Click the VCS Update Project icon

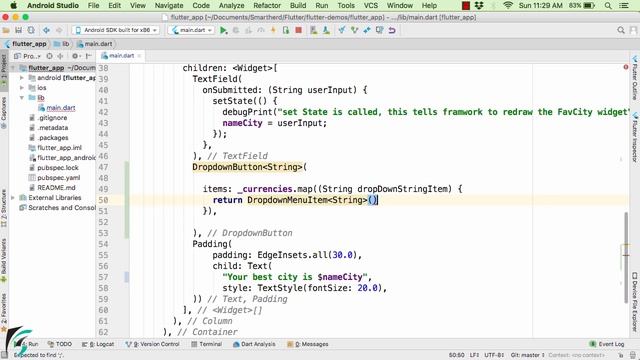click(342, 30)
